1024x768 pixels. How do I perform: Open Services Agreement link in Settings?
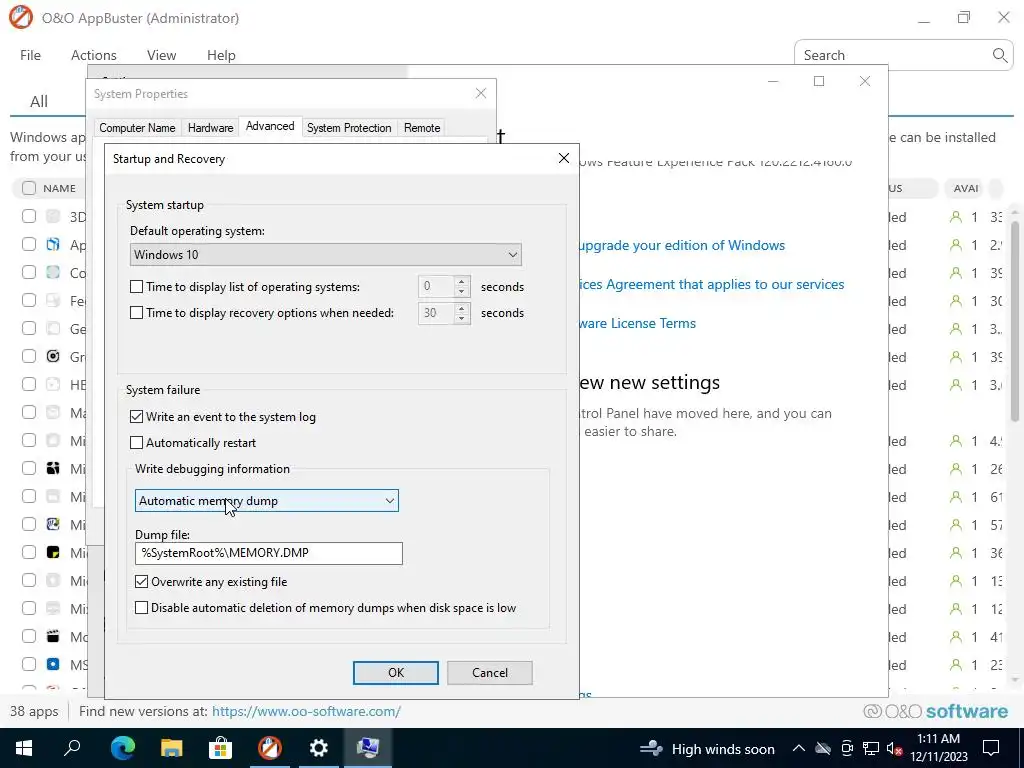[712, 285]
